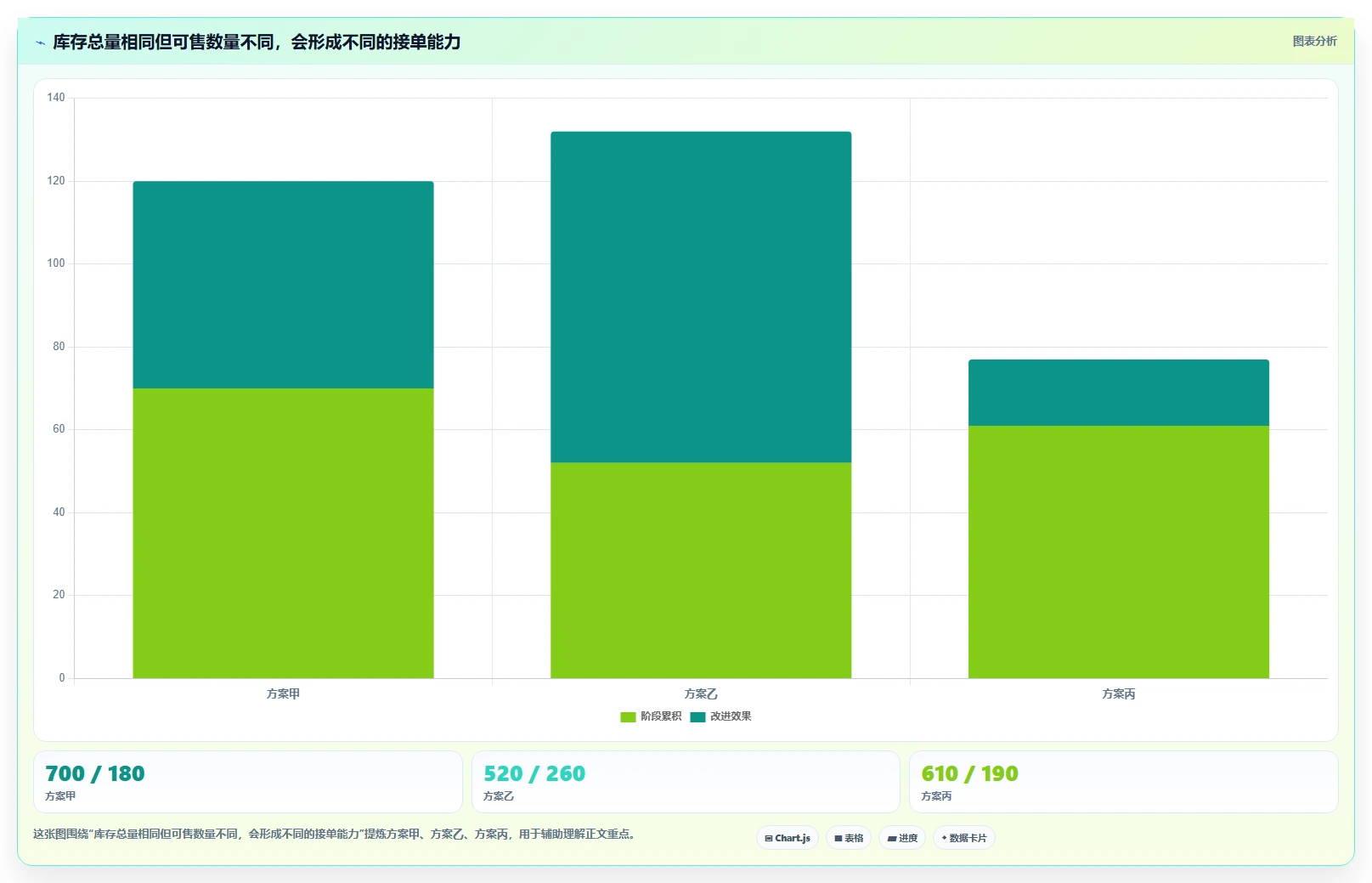Select the 方案甲 teal bar segment
This screenshot has width=1372, height=883.
(283, 285)
